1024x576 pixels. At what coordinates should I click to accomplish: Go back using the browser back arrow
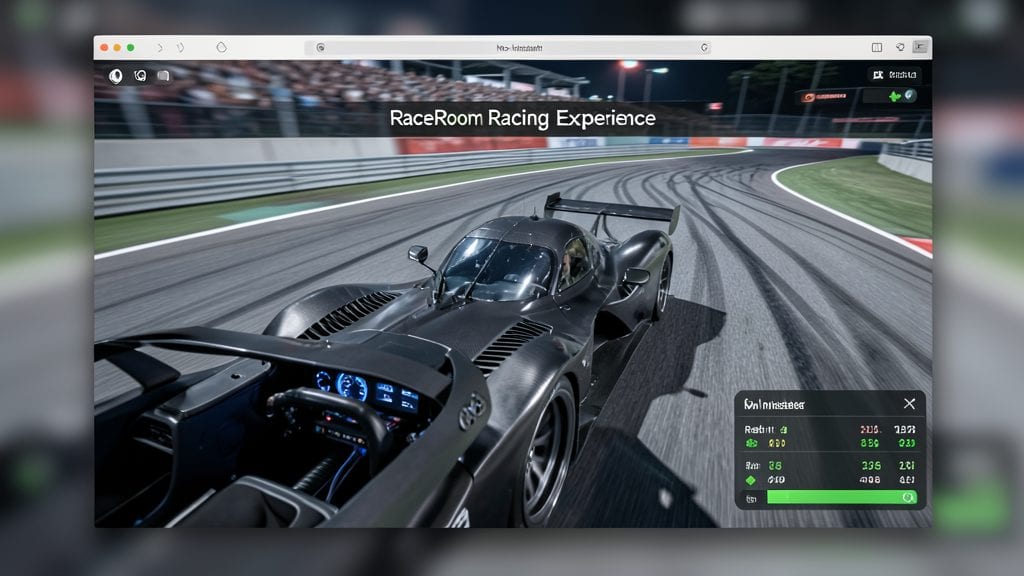pyautogui.click(x=160, y=48)
